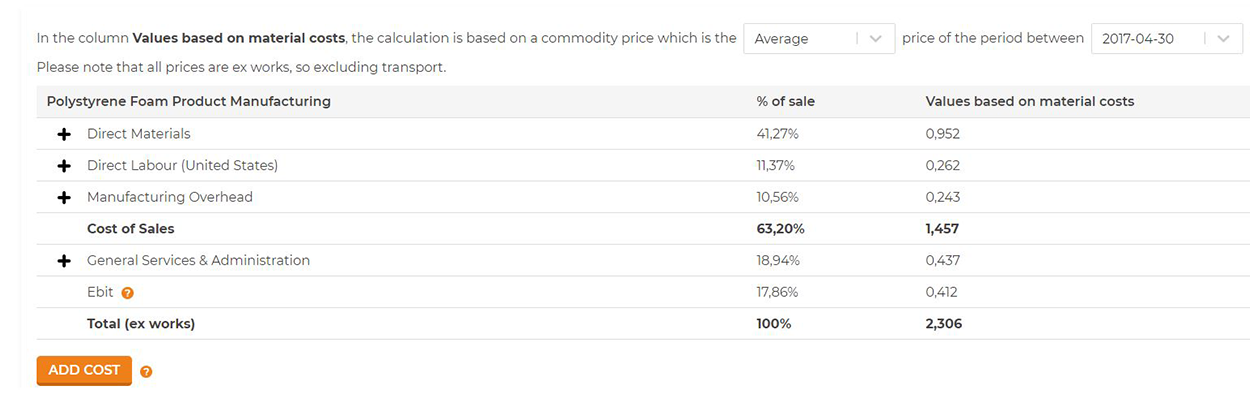Click the help icon beside ADD COST

(146, 372)
